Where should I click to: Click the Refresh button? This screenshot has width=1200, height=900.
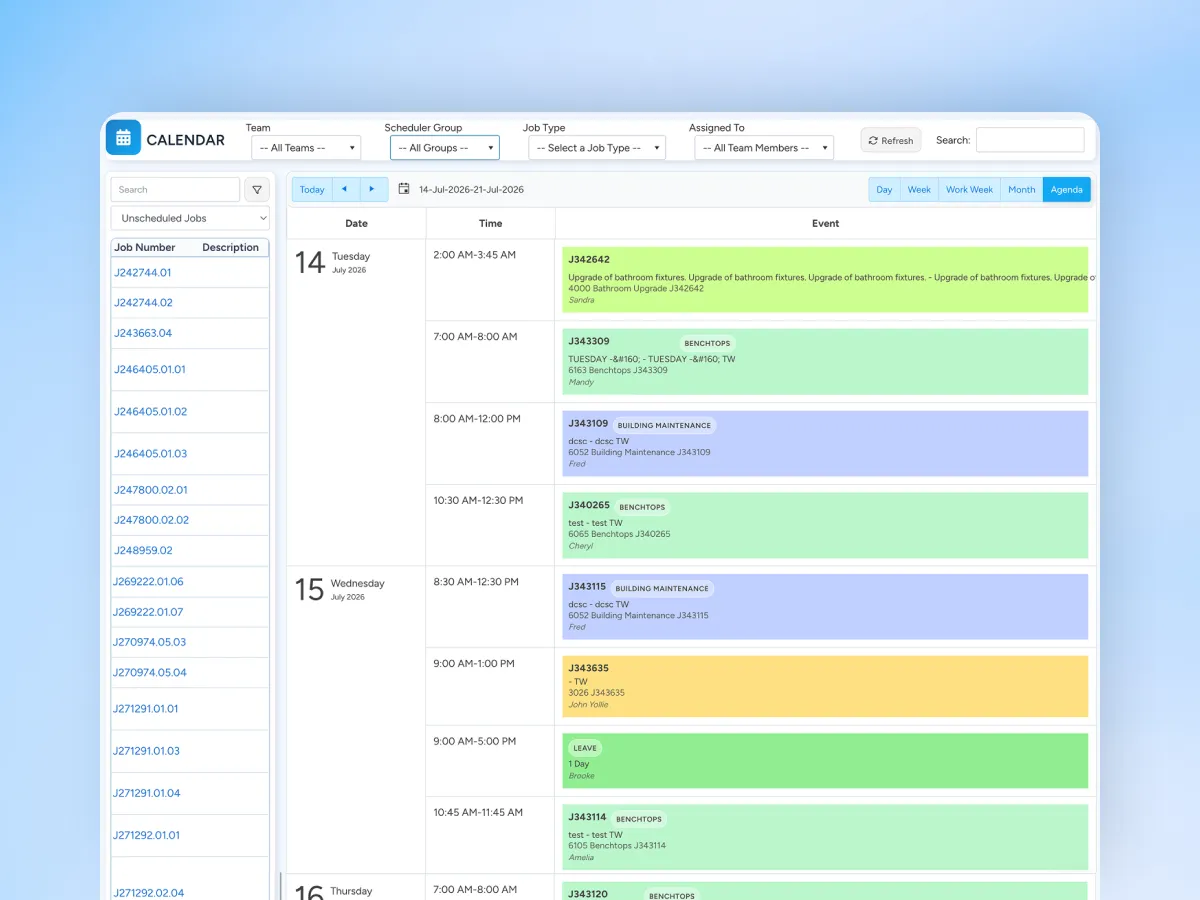coord(890,140)
